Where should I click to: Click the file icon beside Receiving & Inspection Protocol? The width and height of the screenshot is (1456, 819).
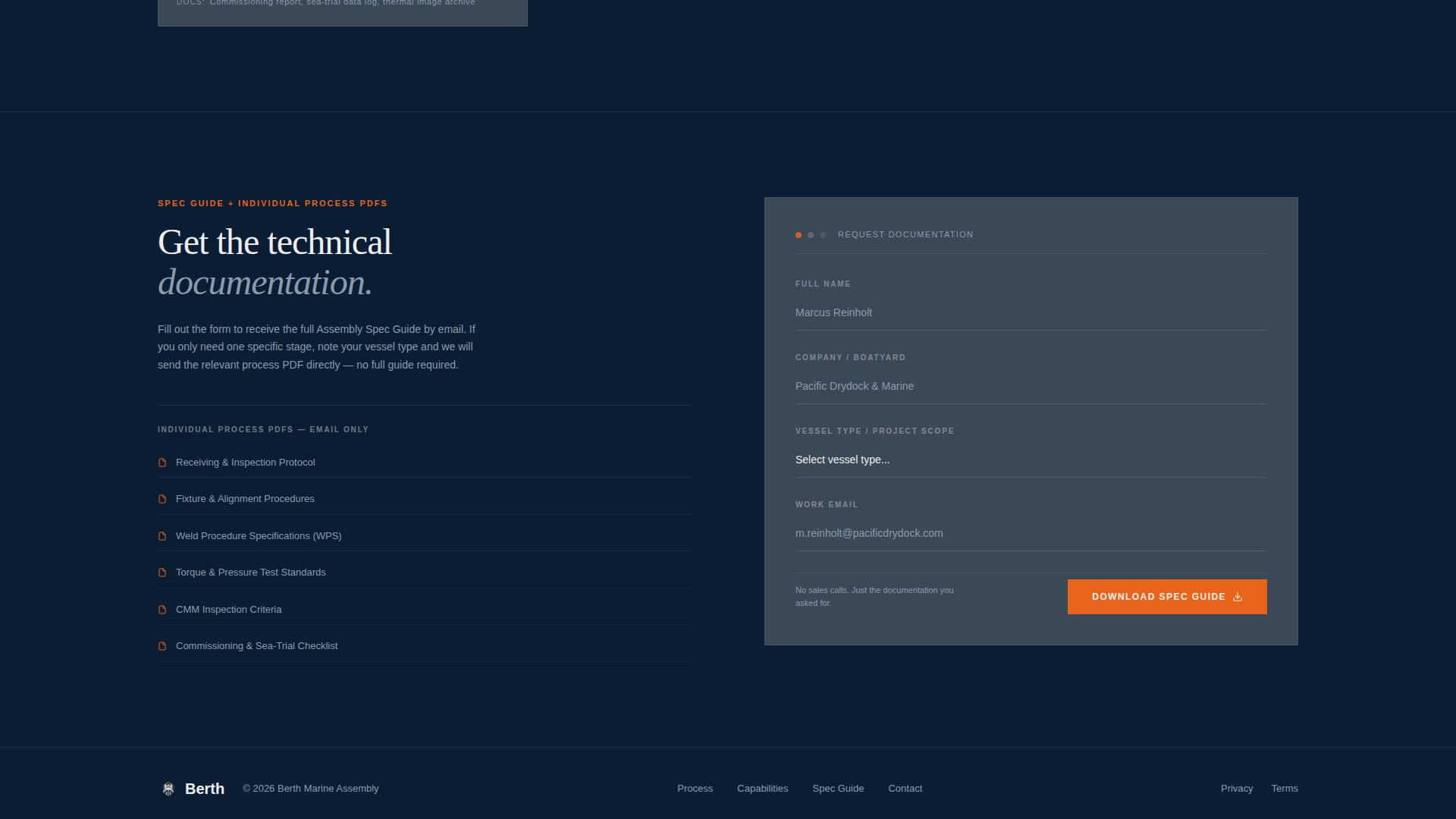click(162, 462)
